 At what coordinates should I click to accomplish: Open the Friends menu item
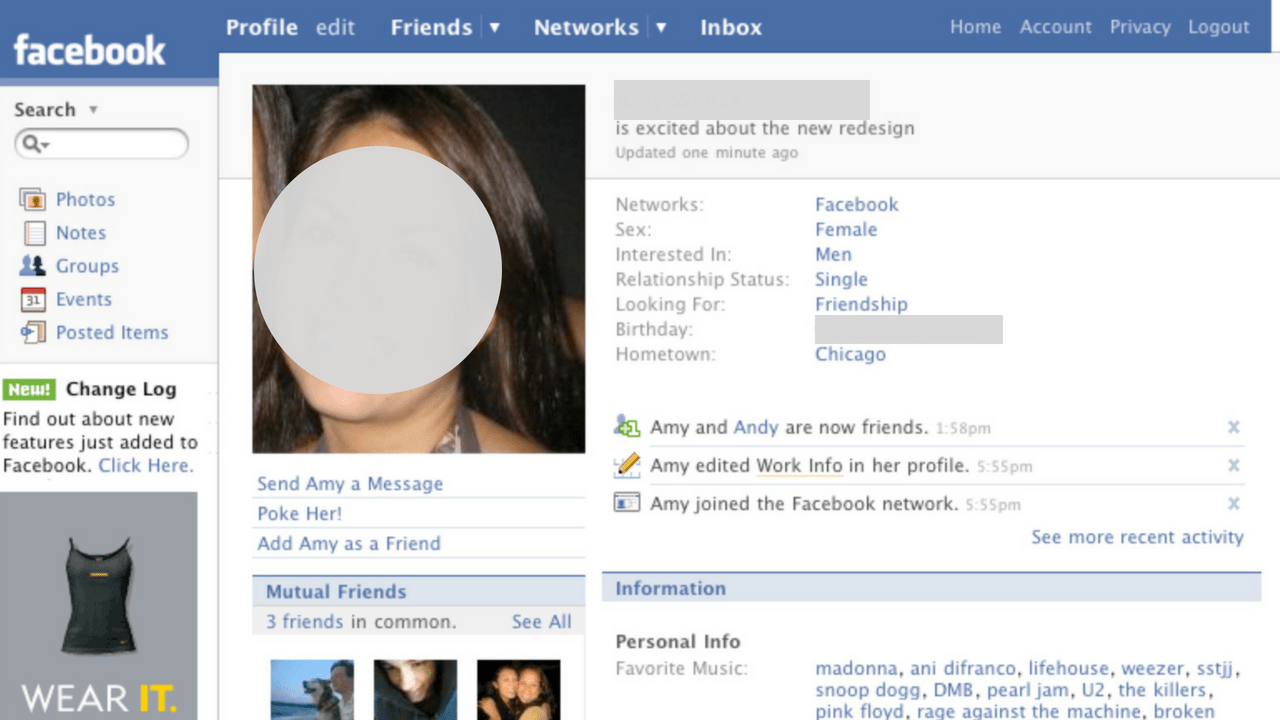click(431, 27)
